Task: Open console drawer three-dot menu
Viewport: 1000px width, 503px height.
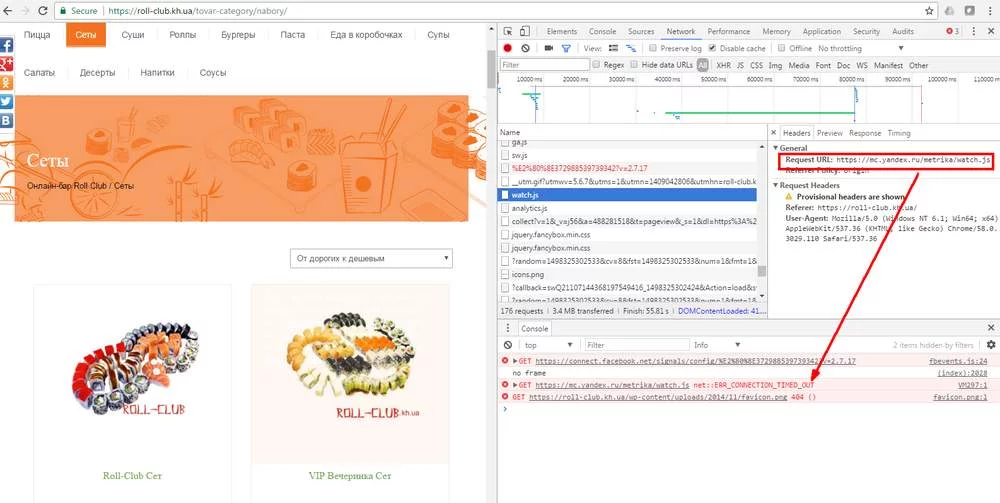Action: tap(508, 328)
